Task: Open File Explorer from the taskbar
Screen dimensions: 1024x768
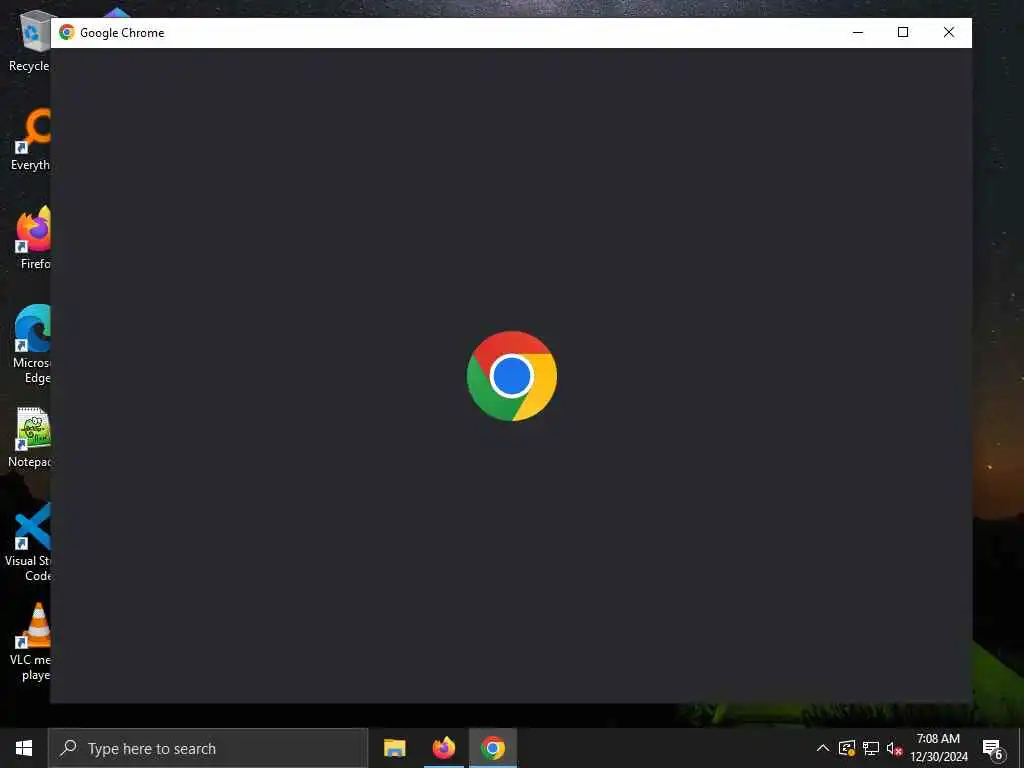Action: pyautogui.click(x=394, y=748)
